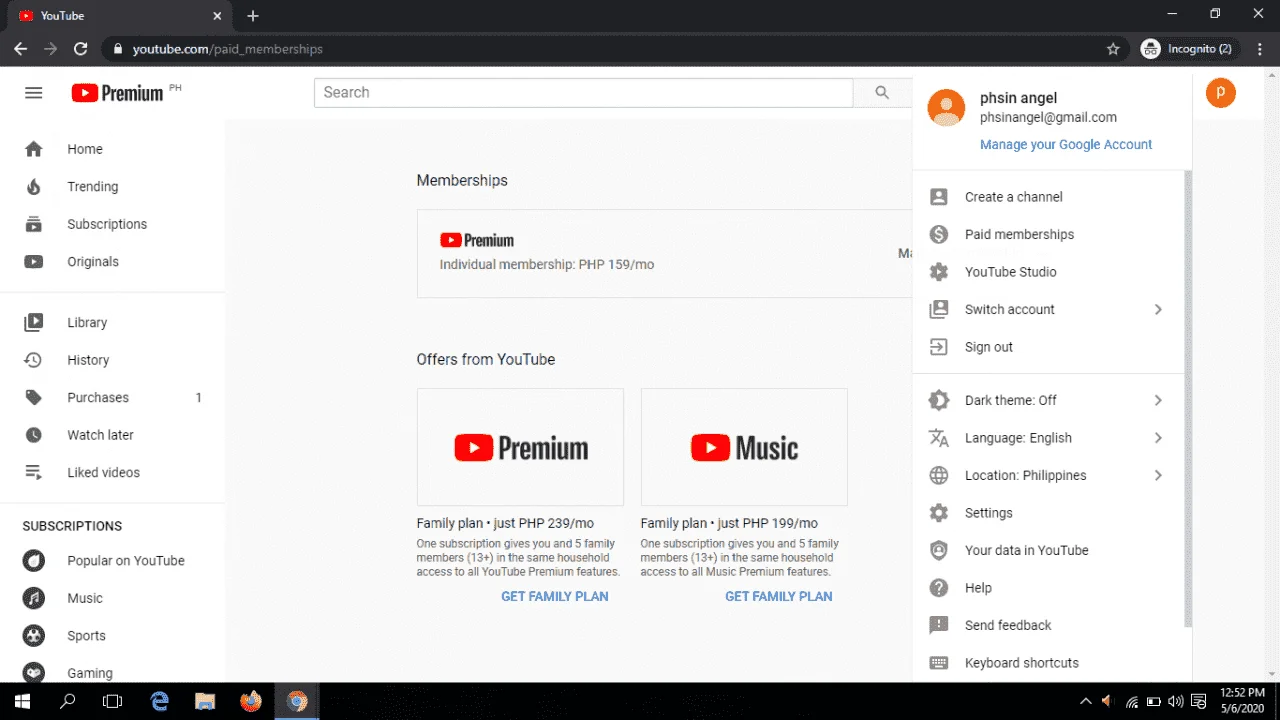Select Keyboard shortcuts menu item
1280x720 pixels.
point(1048,663)
